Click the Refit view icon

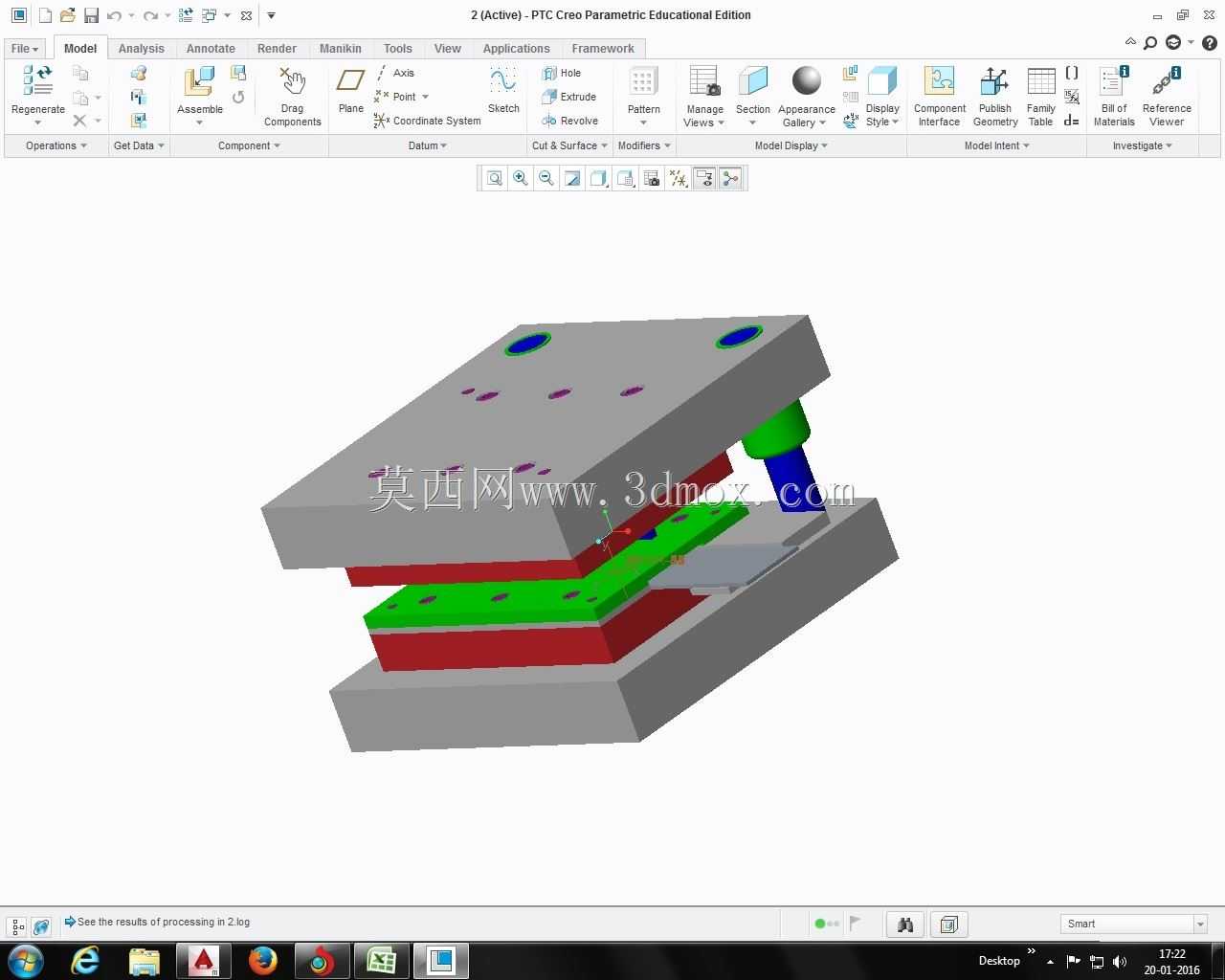point(494,178)
